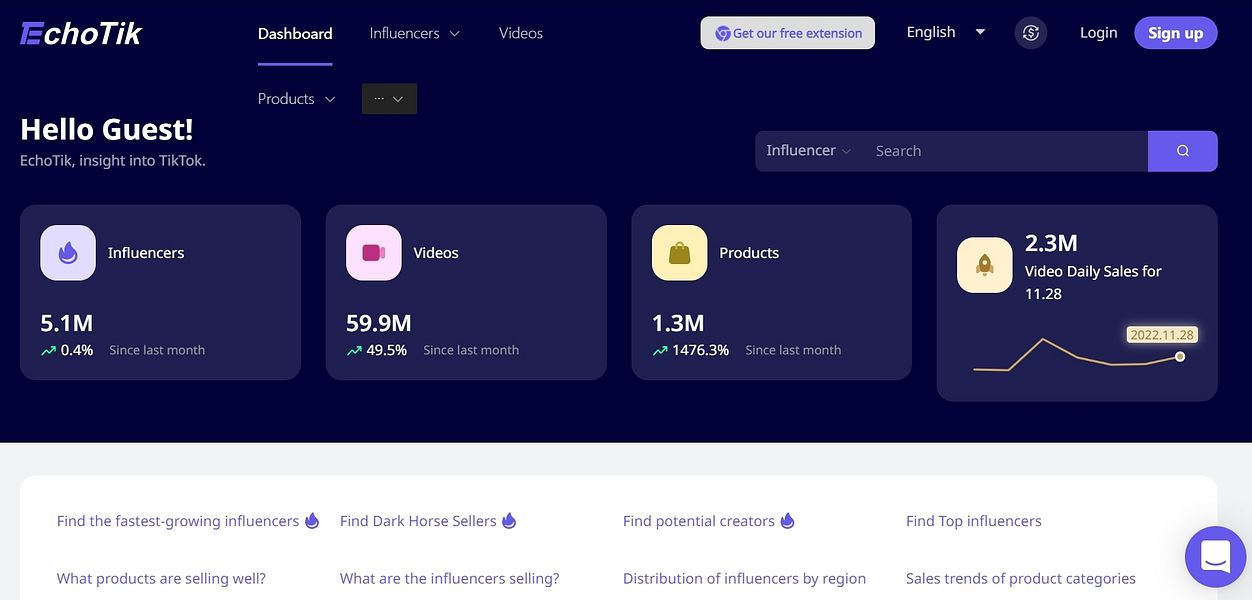Click the EchoTik logo
The image size is (1252, 600).
coord(81,33)
